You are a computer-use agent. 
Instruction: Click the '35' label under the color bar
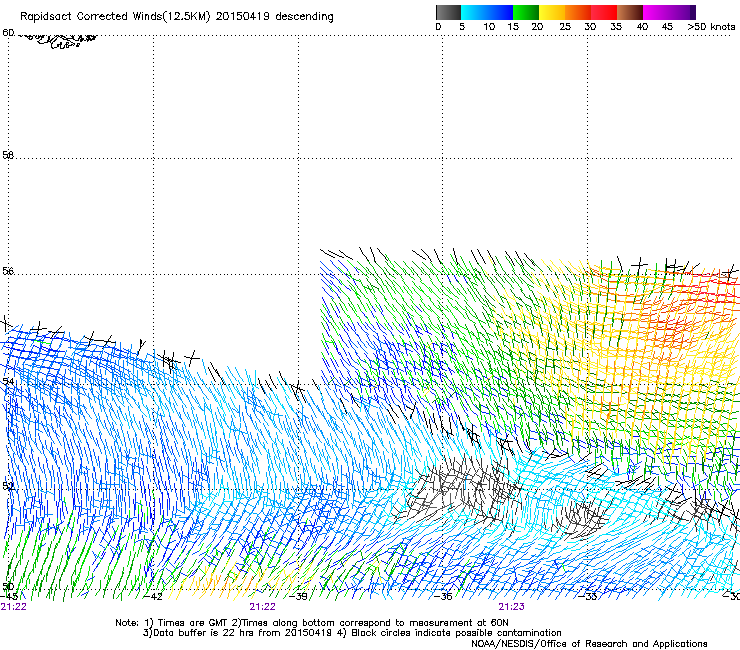616,27
